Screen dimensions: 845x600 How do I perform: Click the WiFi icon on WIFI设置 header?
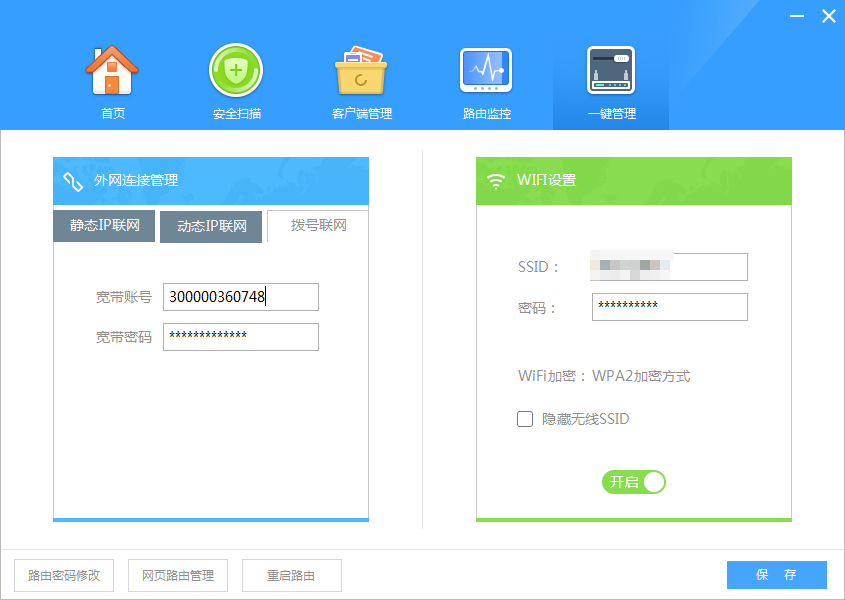tap(496, 181)
